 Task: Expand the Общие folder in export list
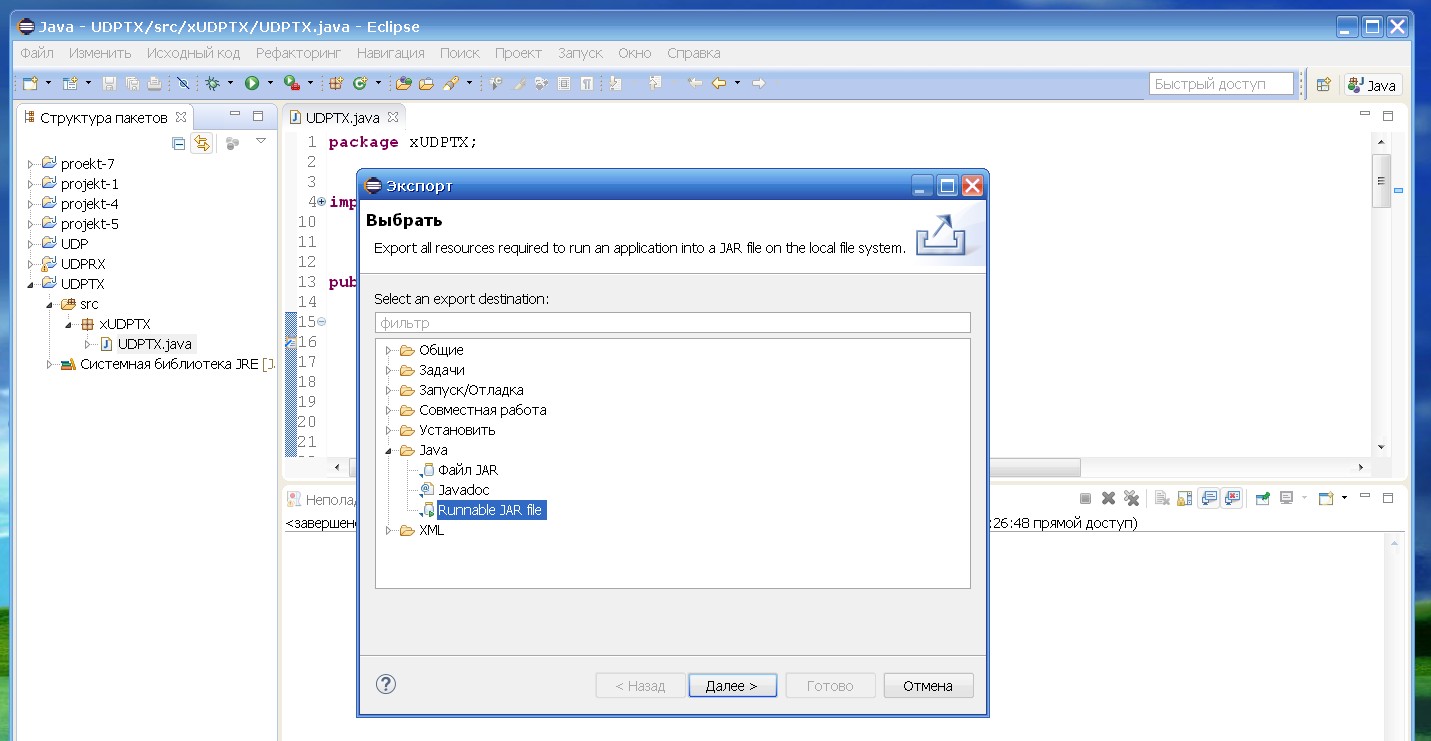click(389, 351)
